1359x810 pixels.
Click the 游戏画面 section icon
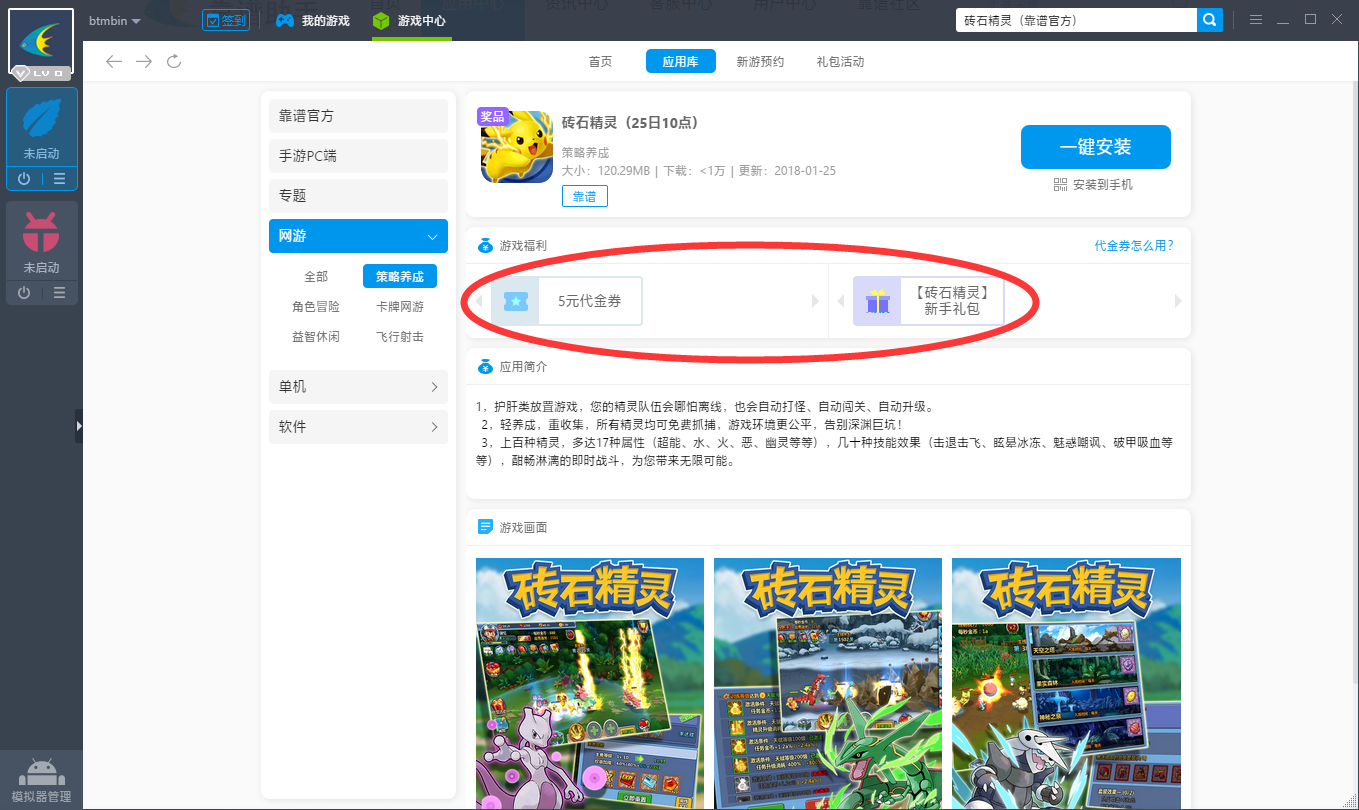pos(485,527)
